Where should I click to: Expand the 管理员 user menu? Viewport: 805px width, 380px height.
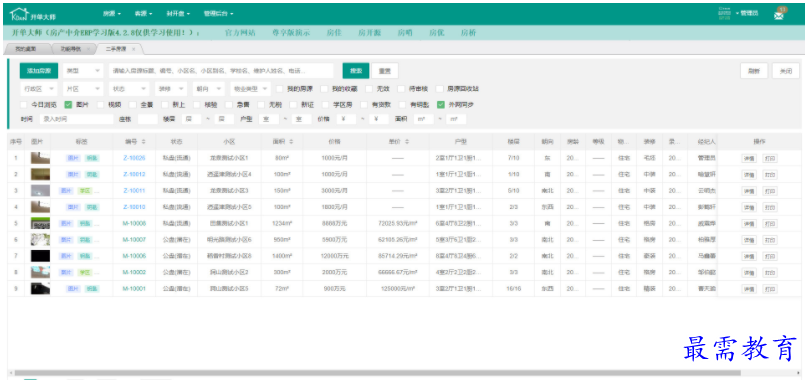[x=747, y=13]
